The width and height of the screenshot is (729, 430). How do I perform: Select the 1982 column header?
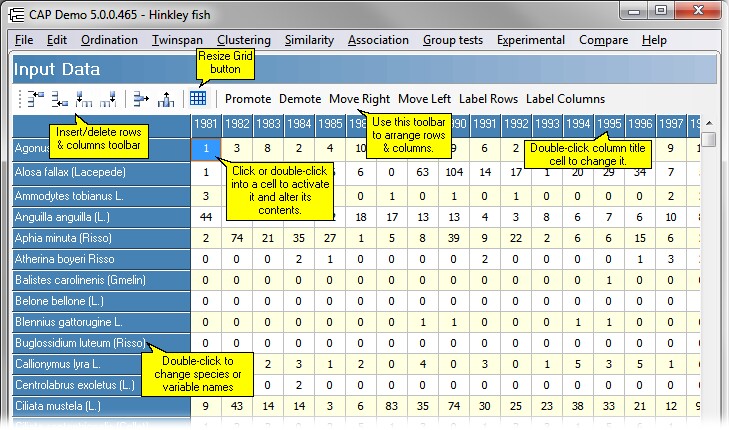pyautogui.click(x=237, y=124)
